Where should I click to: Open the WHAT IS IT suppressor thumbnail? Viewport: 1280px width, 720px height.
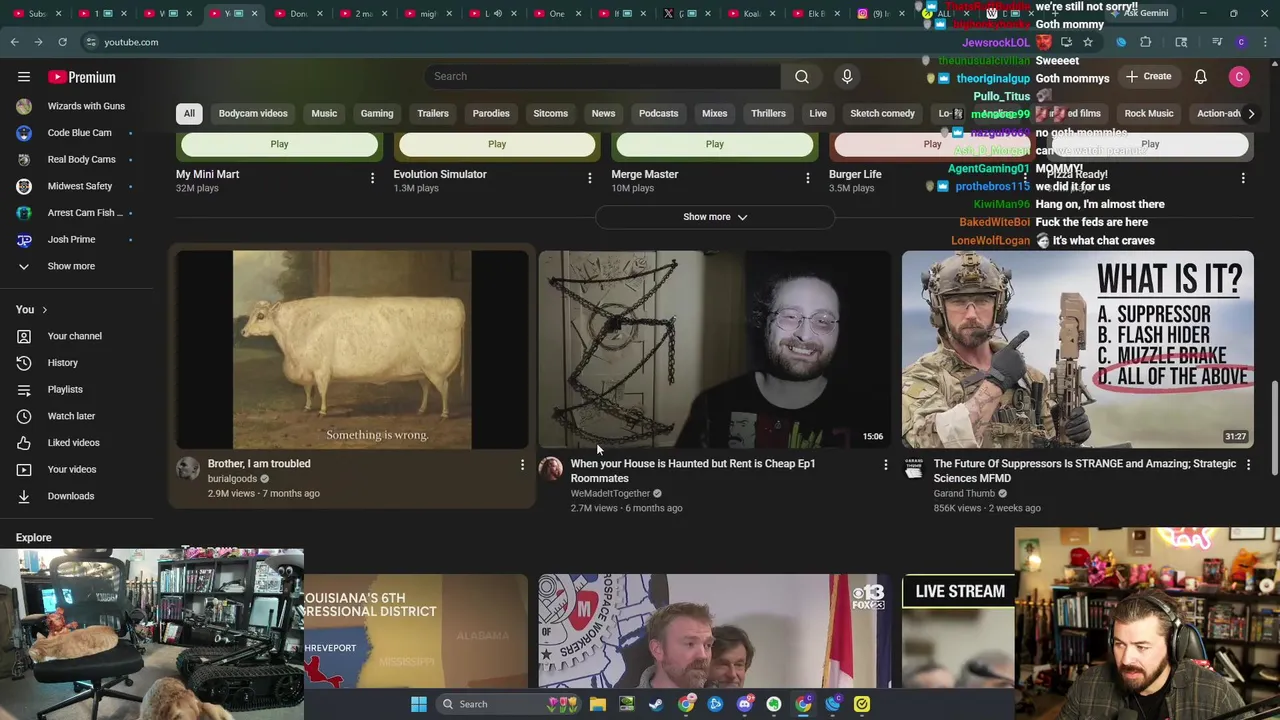coord(1078,349)
